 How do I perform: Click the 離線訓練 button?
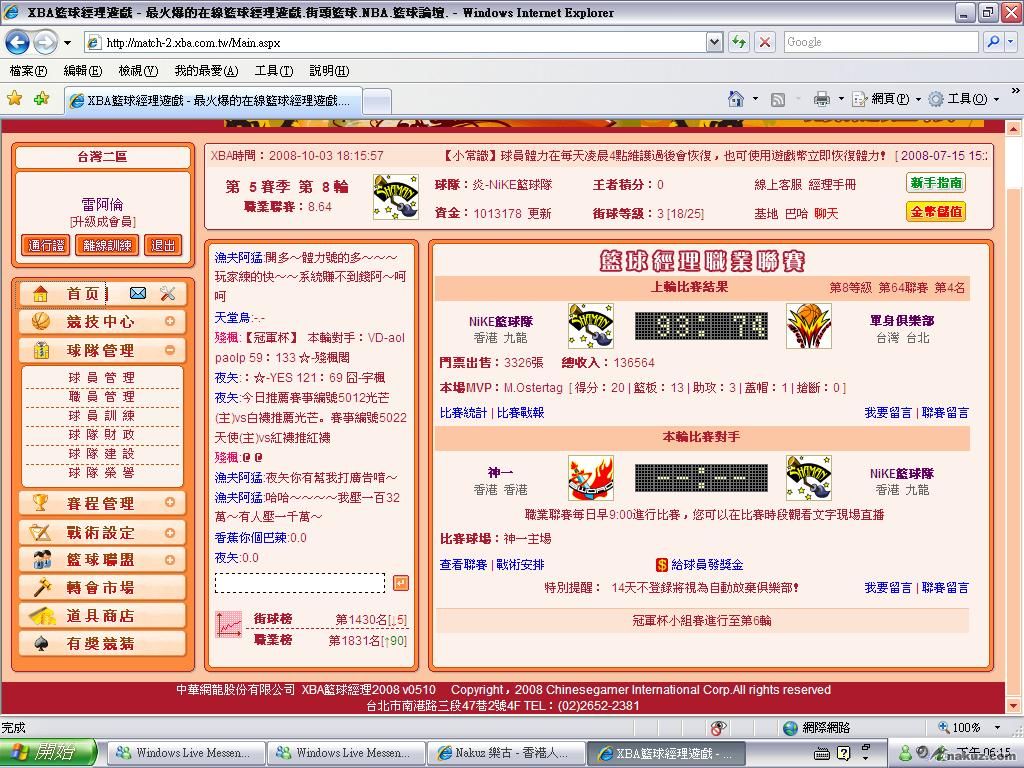coord(108,246)
